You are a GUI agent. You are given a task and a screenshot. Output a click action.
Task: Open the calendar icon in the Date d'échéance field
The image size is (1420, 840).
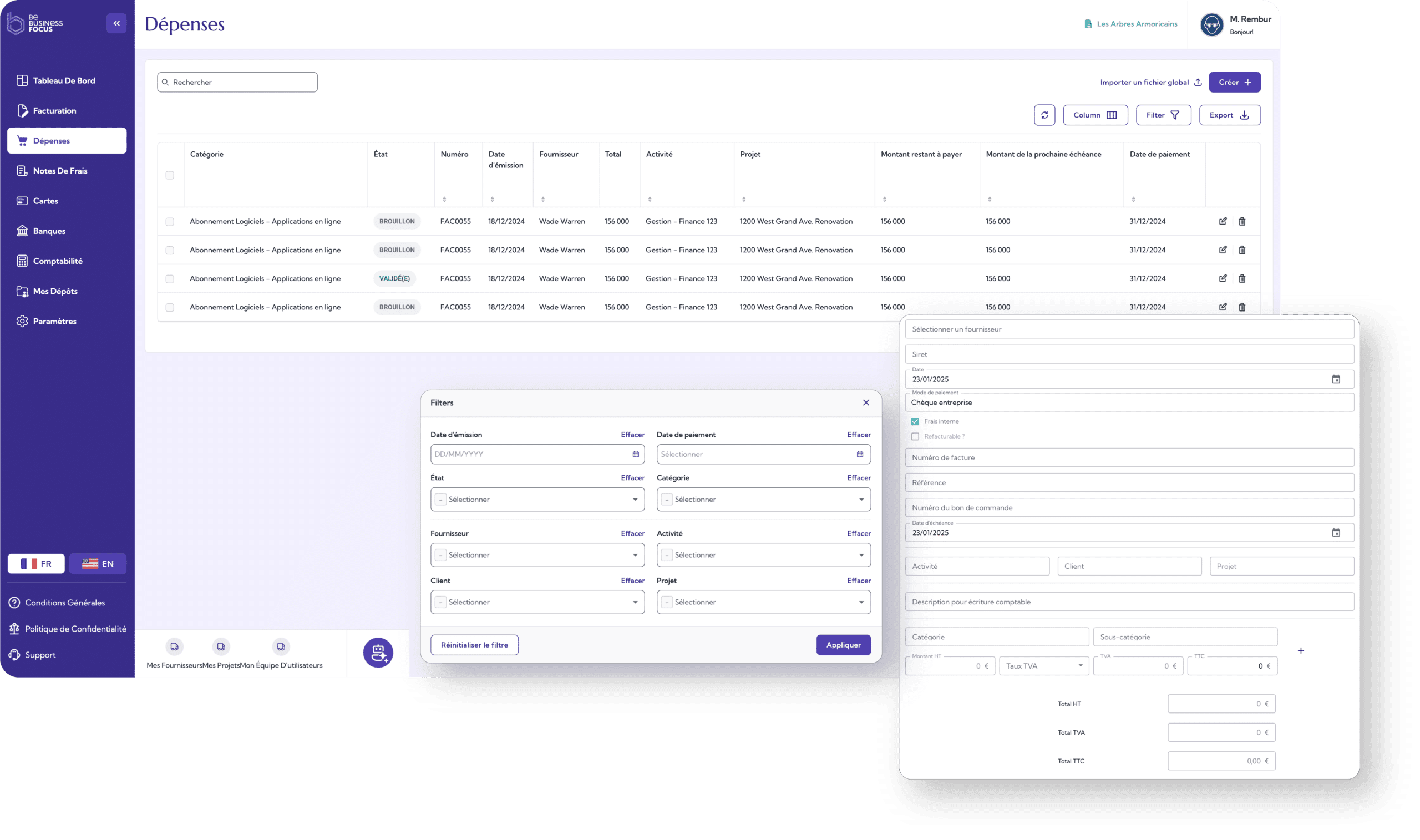1336,533
